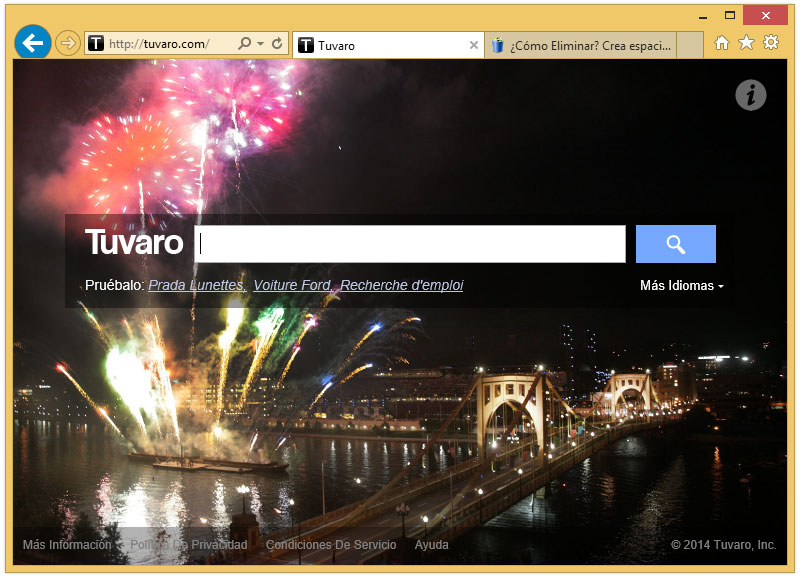Minimize the browser window
801x578 pixels.
tap(703, 16)
